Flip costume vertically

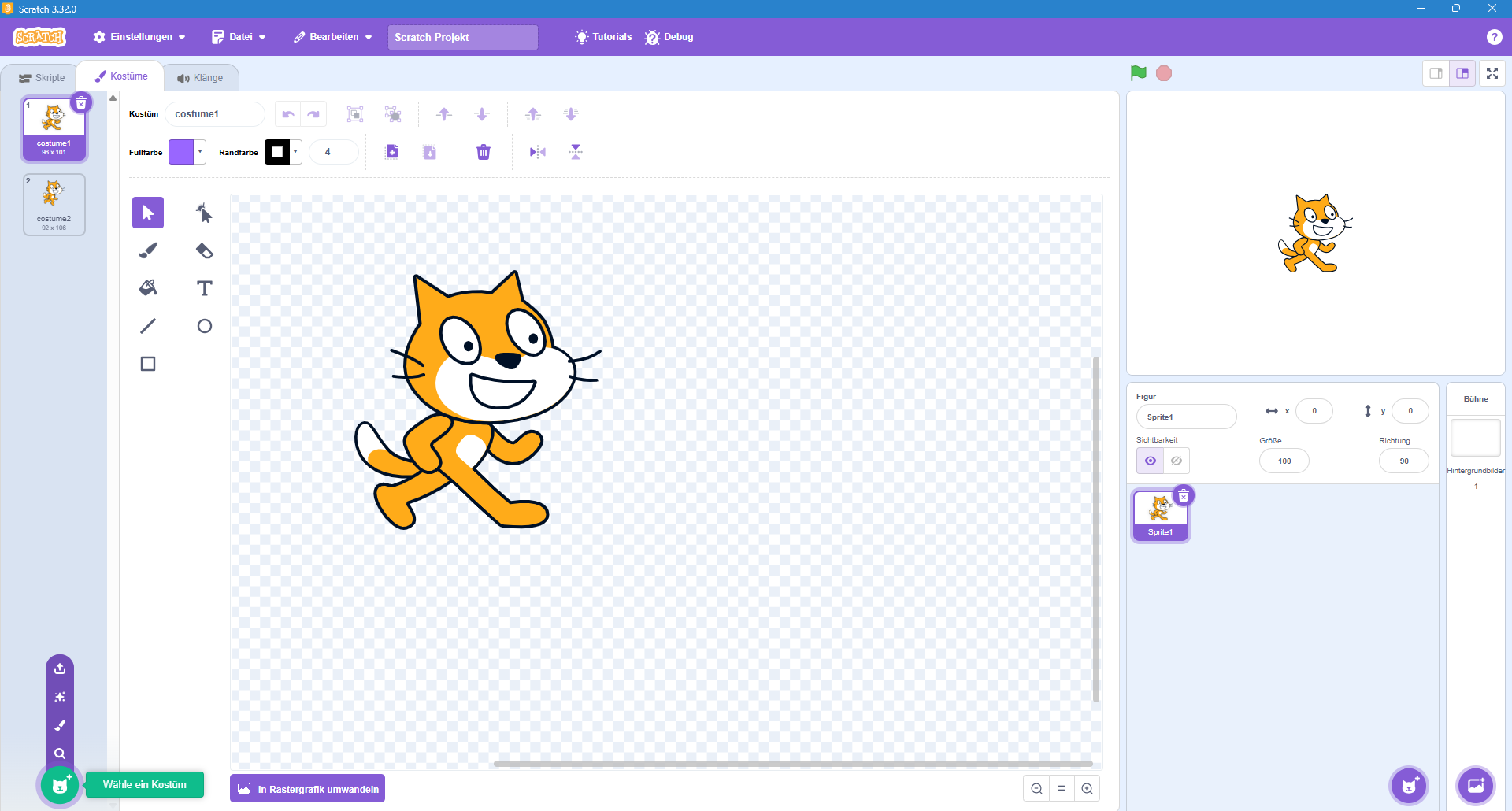click(576, 152)
